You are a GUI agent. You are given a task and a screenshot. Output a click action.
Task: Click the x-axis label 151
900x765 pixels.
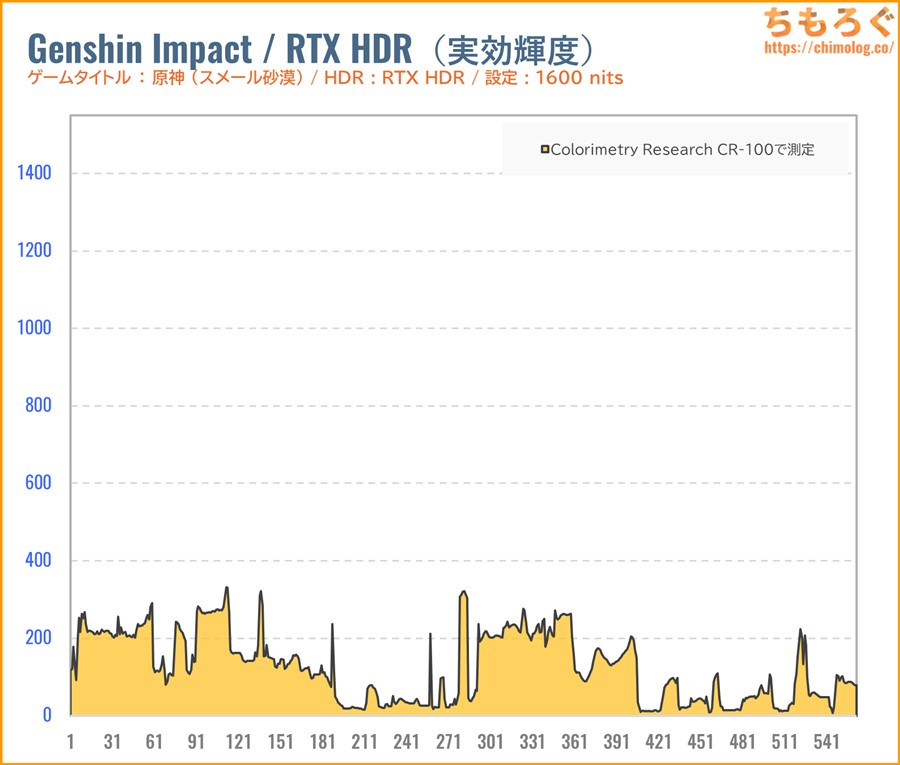(x=281, y=741)
